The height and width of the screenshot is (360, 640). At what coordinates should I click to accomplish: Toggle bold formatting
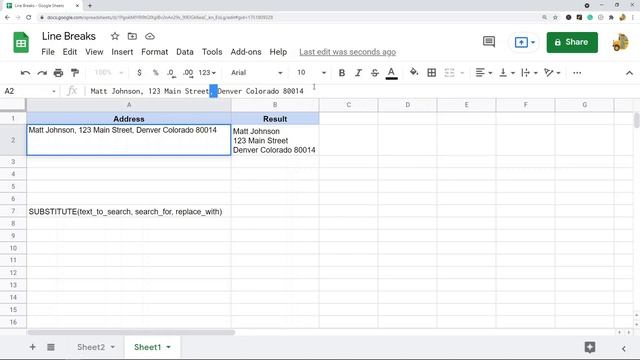(342, 73)
